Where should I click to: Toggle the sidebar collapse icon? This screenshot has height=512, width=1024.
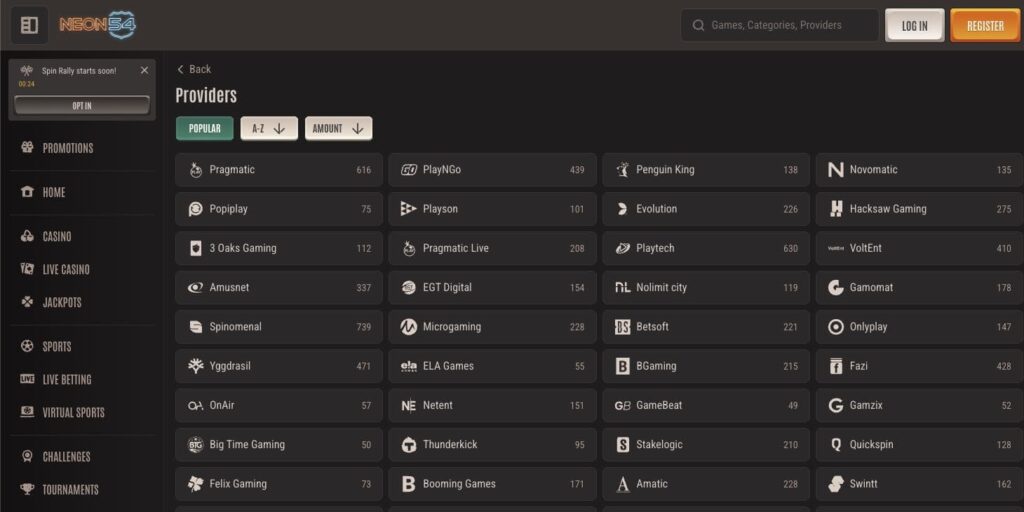coord(29,25)
